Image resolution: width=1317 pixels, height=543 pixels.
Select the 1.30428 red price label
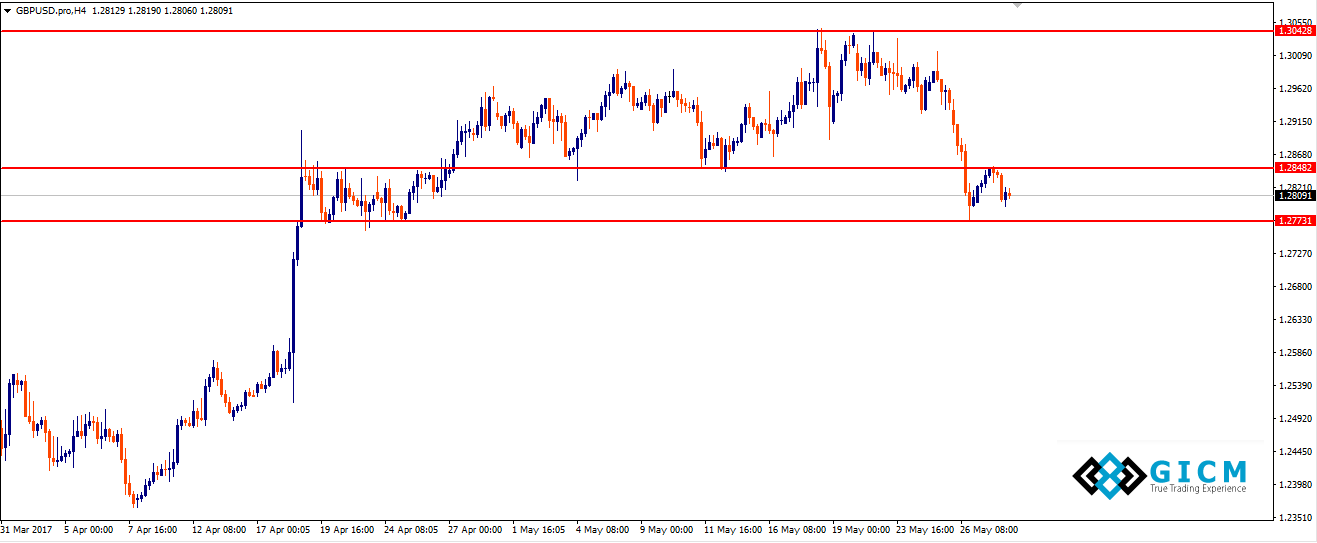[x=1295, y=31]
